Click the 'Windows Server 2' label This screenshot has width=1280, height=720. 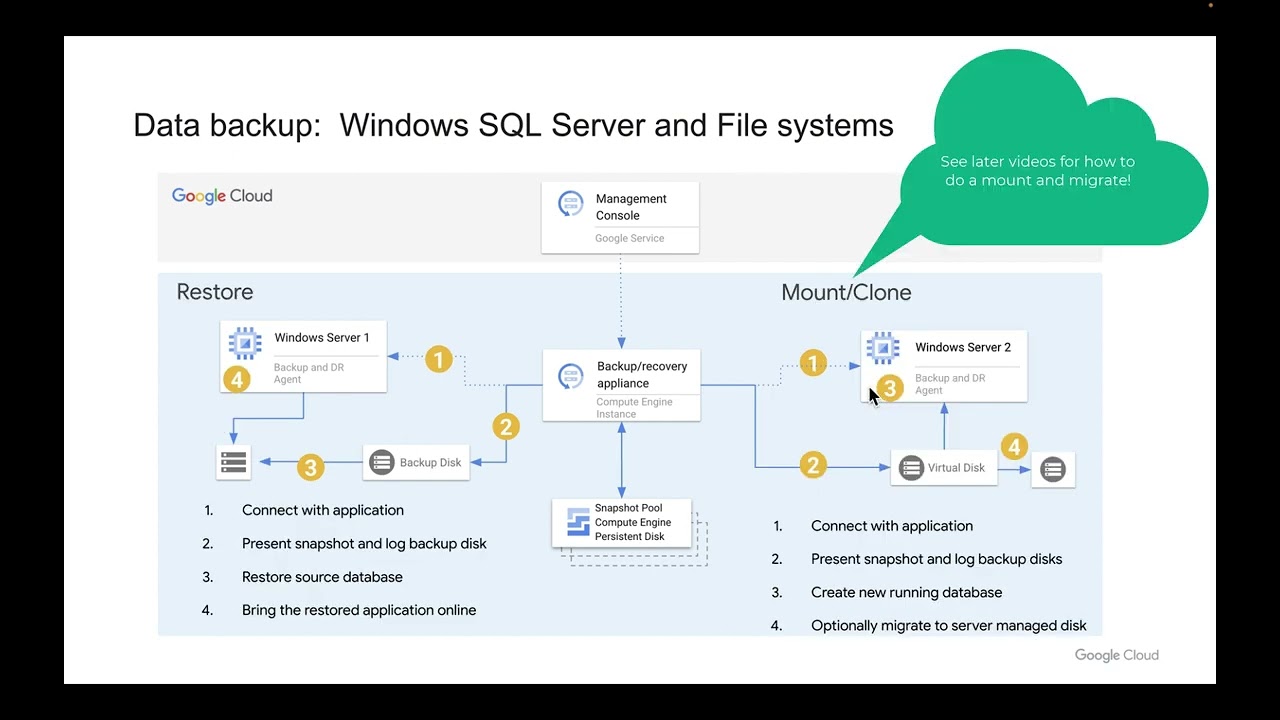coord(963,348)
